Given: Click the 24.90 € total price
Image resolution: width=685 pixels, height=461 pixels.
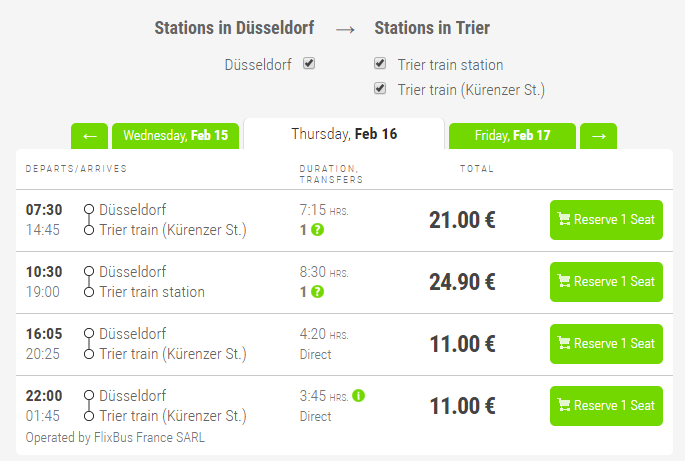Looking at the screenshot, I should point(462,282).
